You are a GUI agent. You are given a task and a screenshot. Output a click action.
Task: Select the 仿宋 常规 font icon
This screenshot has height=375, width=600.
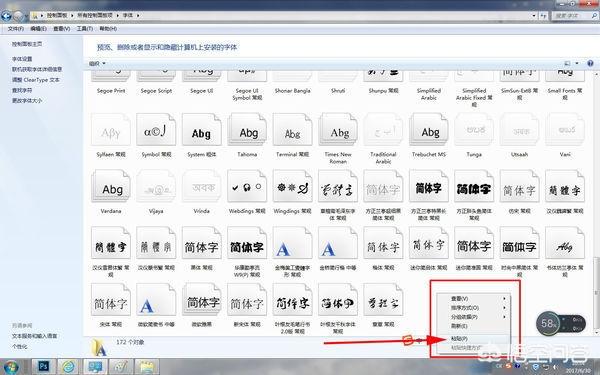pyautogui.click(x=519, y=187)
